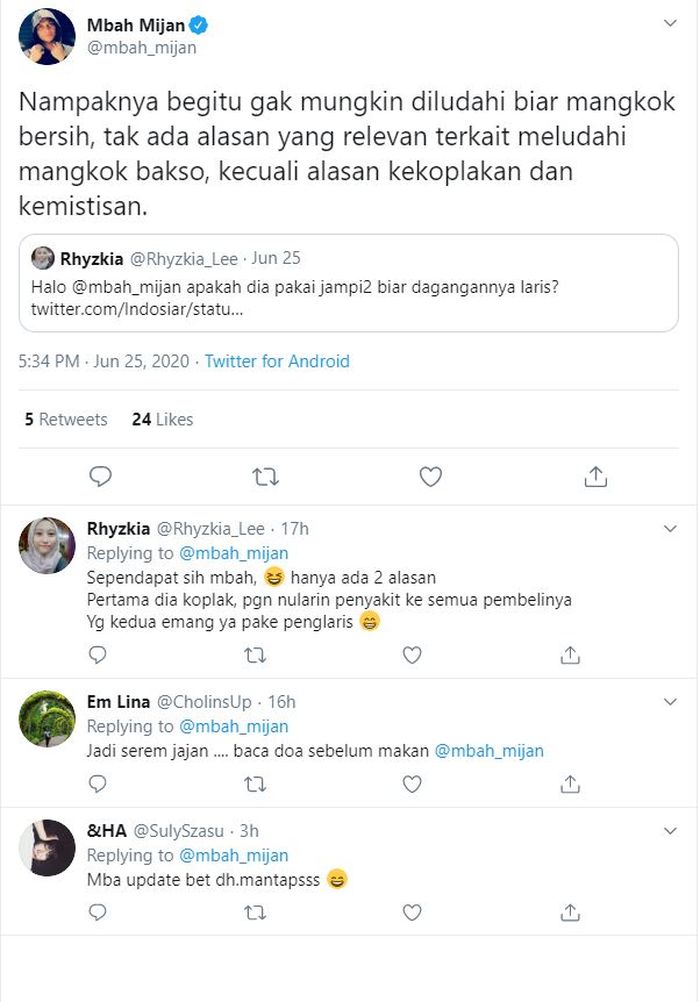Open the quoted tweet from Rhyzkia
Image resolution: width=700 pixels, height=1002 pixels.
[348, 284]
